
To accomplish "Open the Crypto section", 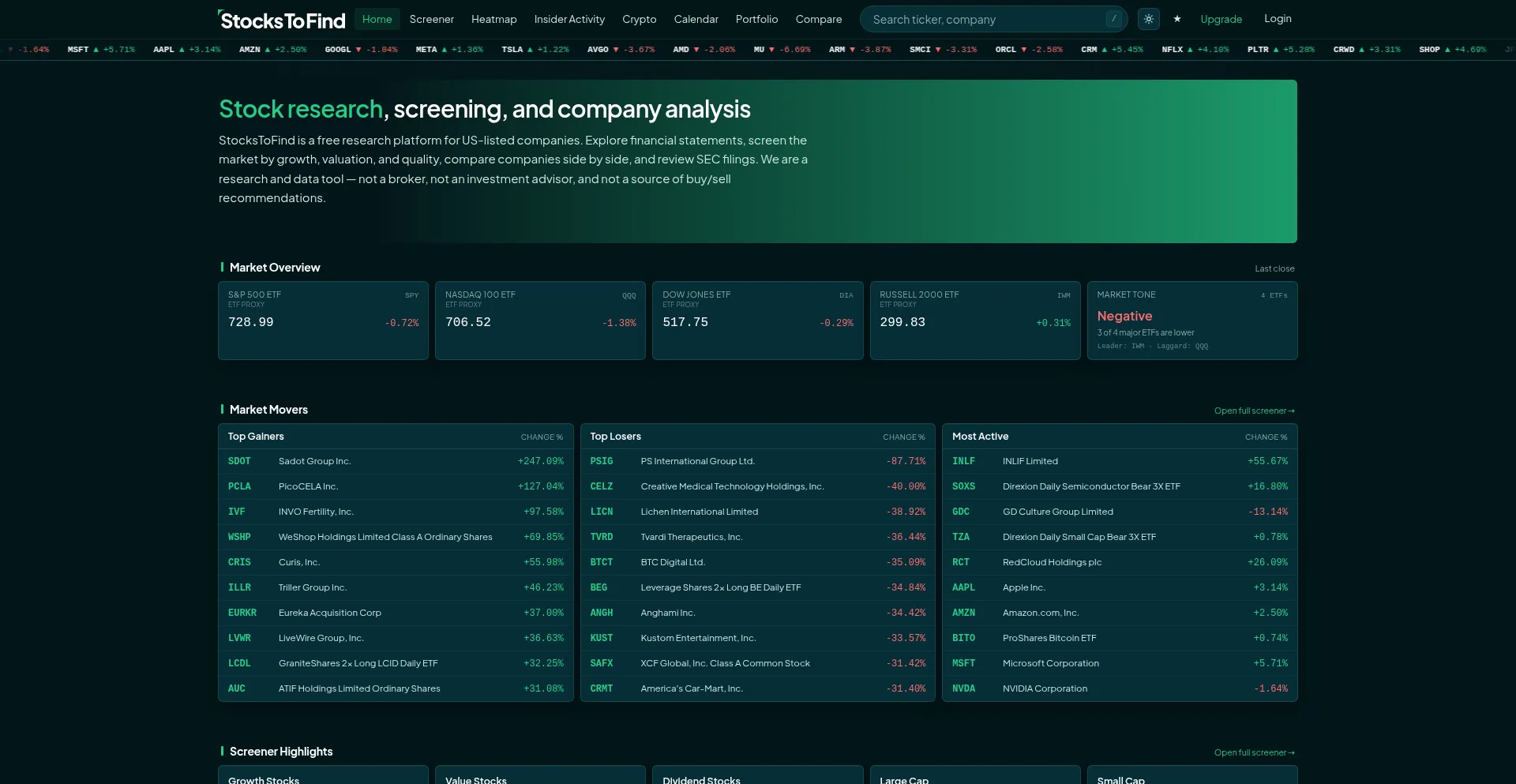I will pyautogui.click(x=639, y=19).
